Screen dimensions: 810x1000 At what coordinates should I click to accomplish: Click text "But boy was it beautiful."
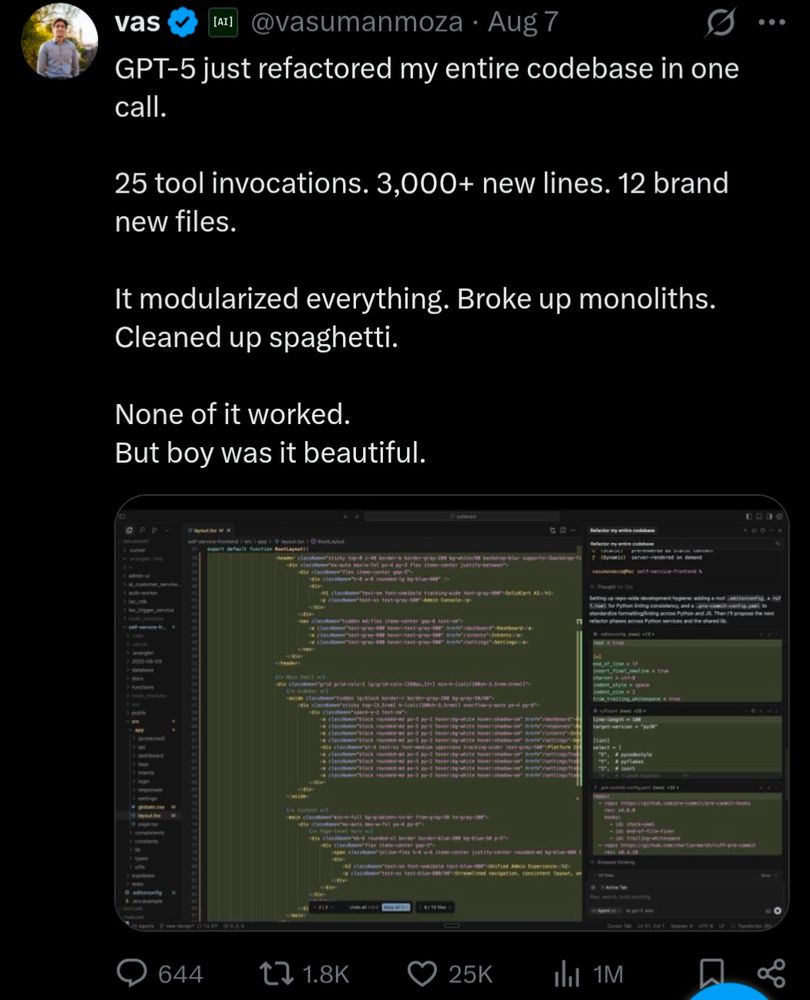[x=270, y=453]
